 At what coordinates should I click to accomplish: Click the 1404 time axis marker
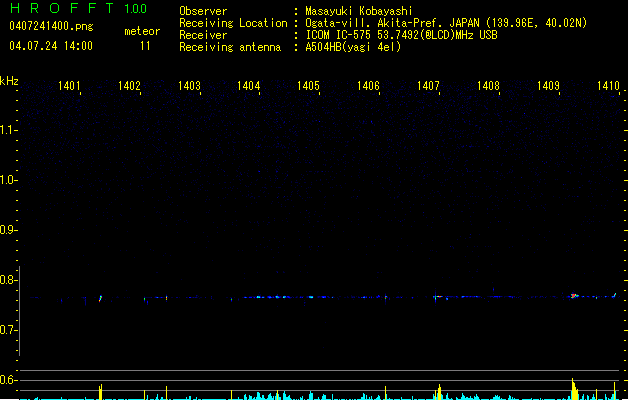click(248, 86)
